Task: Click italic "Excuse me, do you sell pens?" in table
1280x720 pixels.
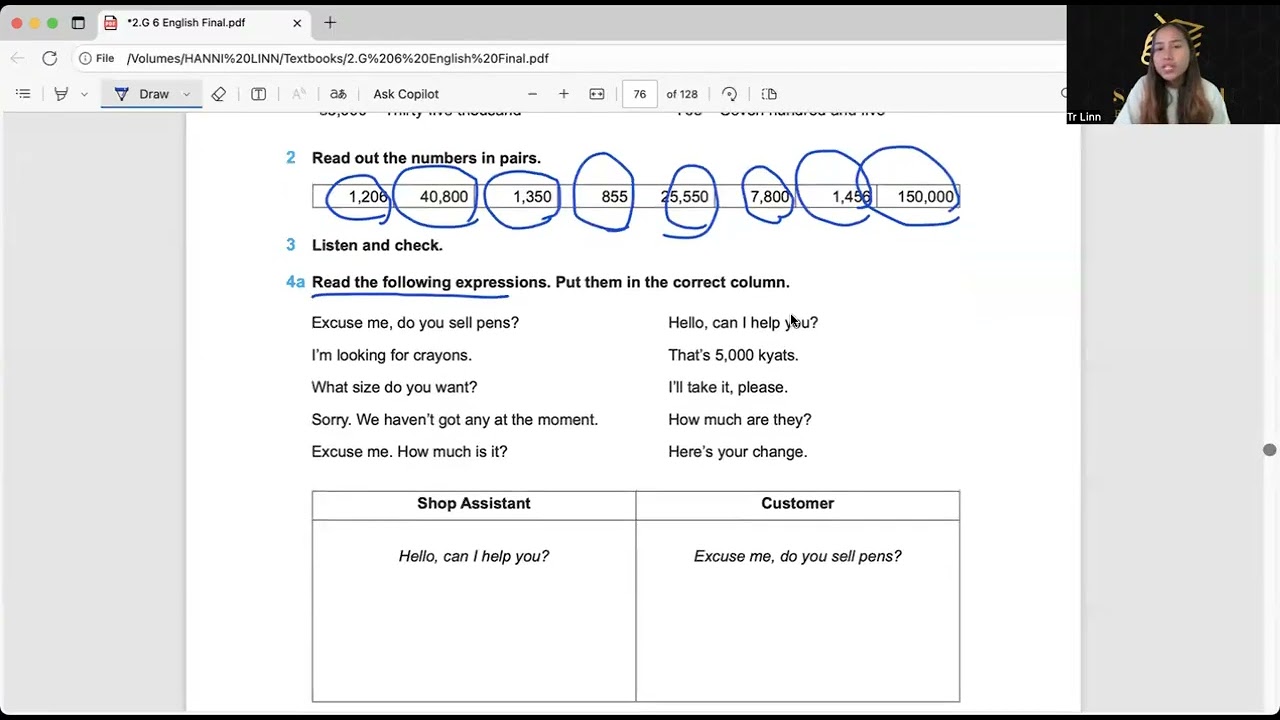Action: point(798,556)
